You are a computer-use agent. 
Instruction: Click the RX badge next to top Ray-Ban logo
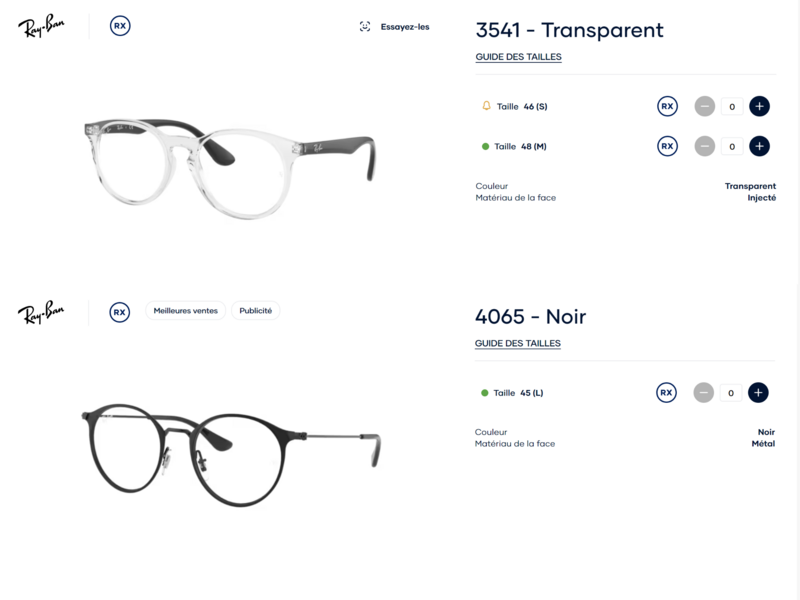120,26
